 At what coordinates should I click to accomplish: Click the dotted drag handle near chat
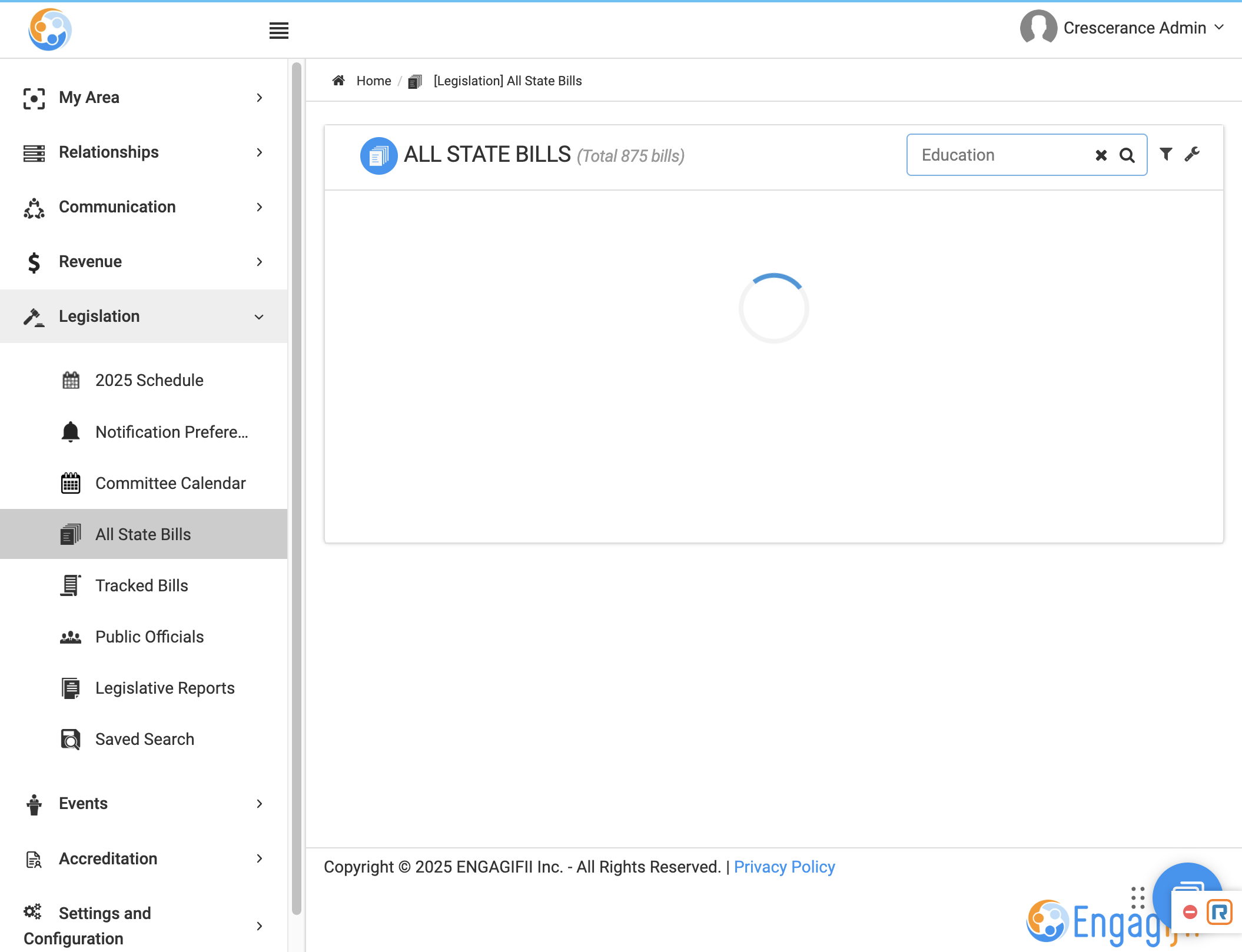[x=1138, y=898]
